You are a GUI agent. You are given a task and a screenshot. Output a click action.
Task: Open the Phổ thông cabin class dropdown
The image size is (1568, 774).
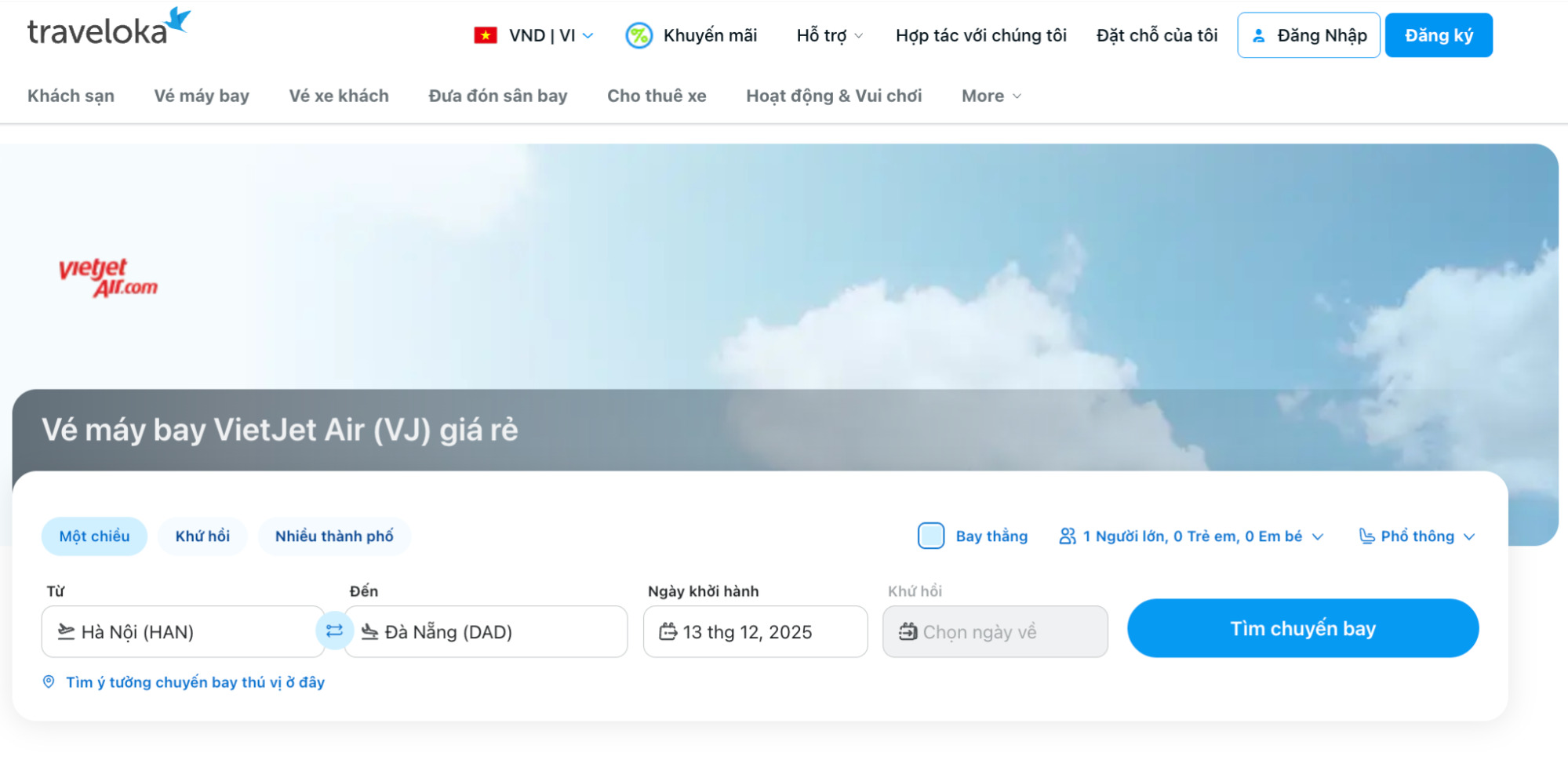[1416, 536]
